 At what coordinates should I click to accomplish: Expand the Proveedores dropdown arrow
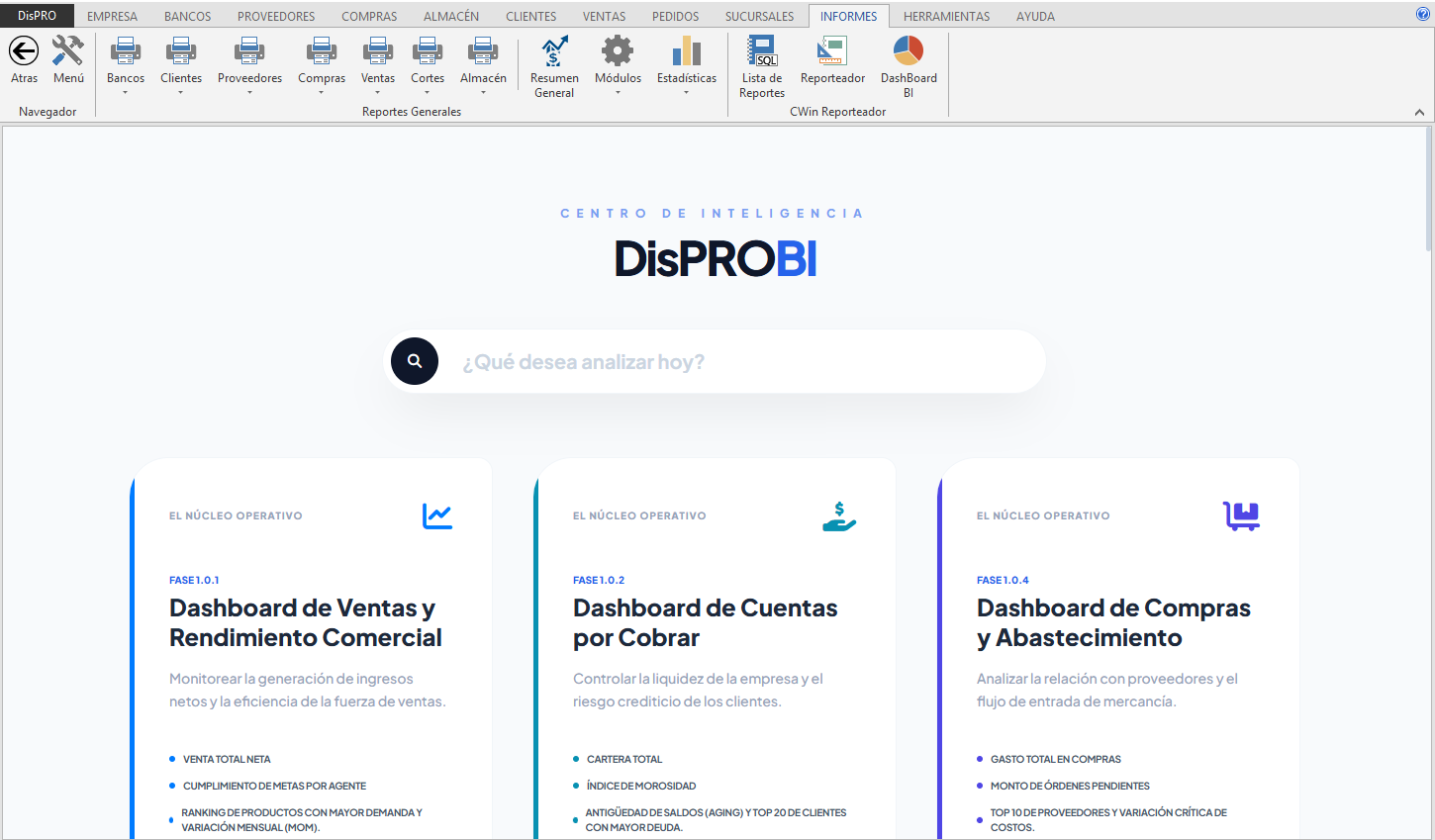[x=249, y=93]
